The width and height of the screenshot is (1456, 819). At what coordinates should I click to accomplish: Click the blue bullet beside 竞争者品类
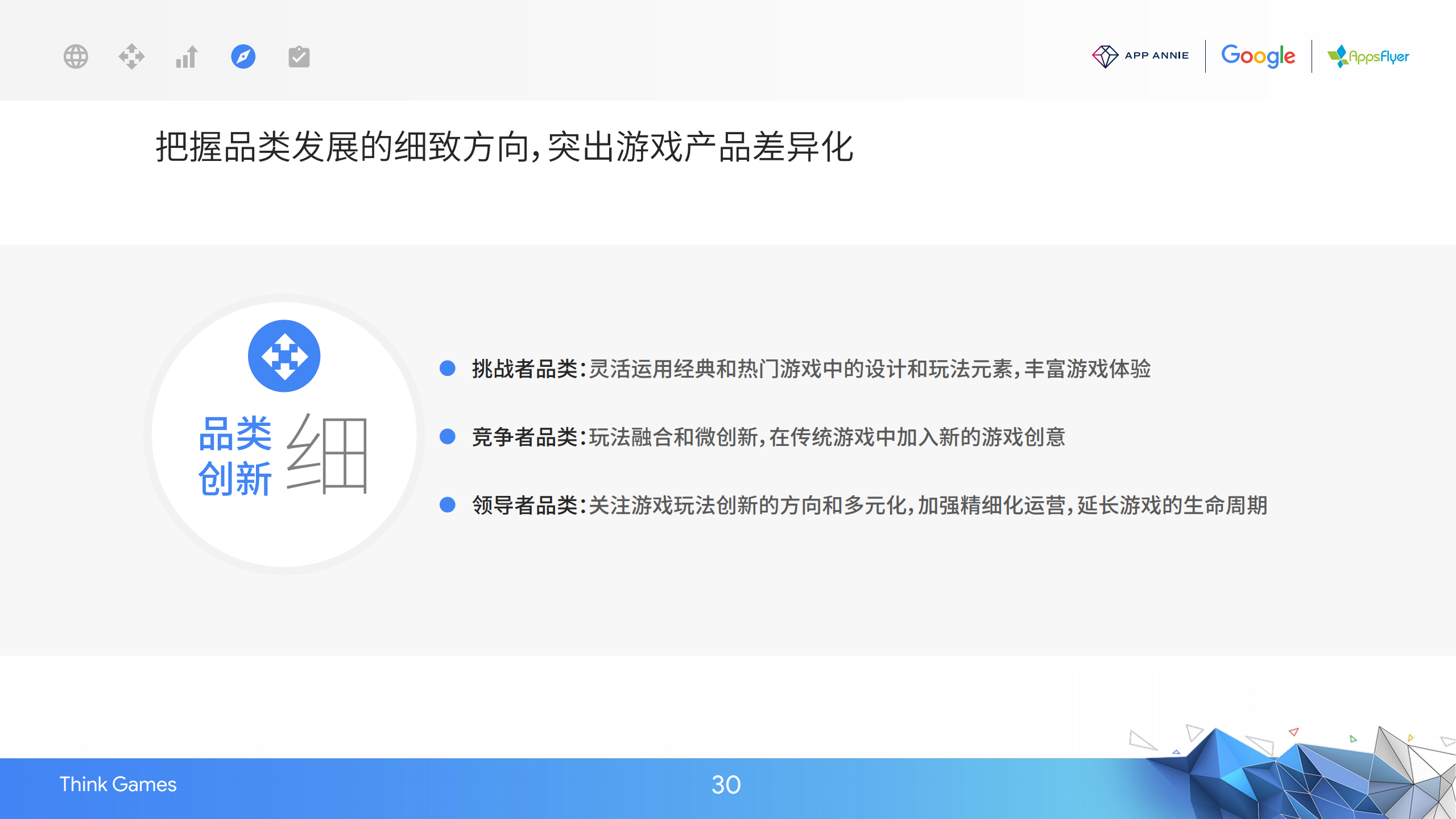[448, 437]
